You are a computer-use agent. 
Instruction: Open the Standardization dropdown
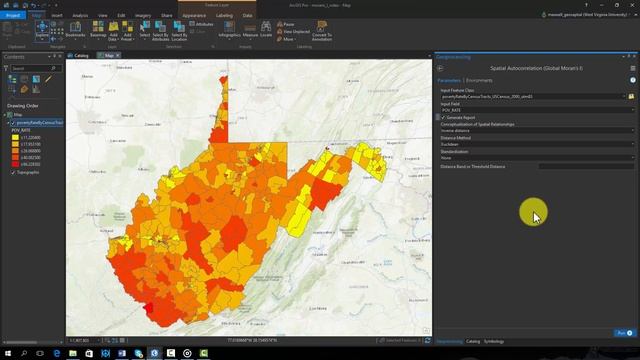(x=633, y=158)
